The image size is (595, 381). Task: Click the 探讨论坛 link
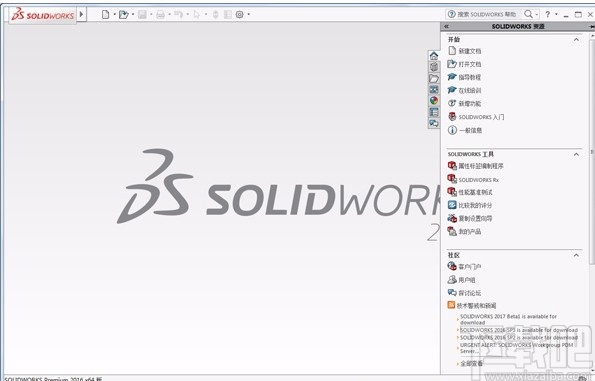(470, 293)
